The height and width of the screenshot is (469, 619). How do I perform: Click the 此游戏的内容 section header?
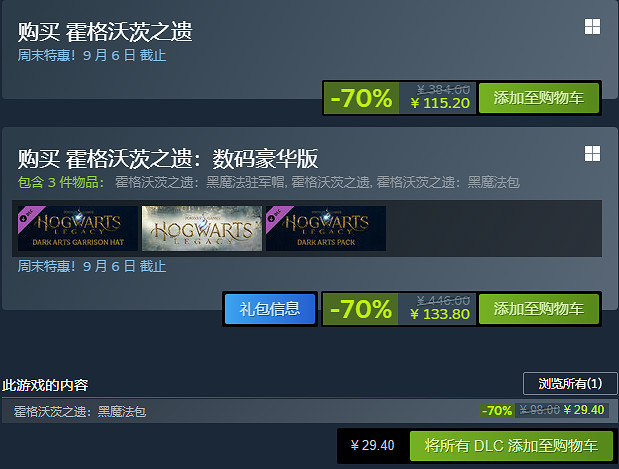coord(45,385)
